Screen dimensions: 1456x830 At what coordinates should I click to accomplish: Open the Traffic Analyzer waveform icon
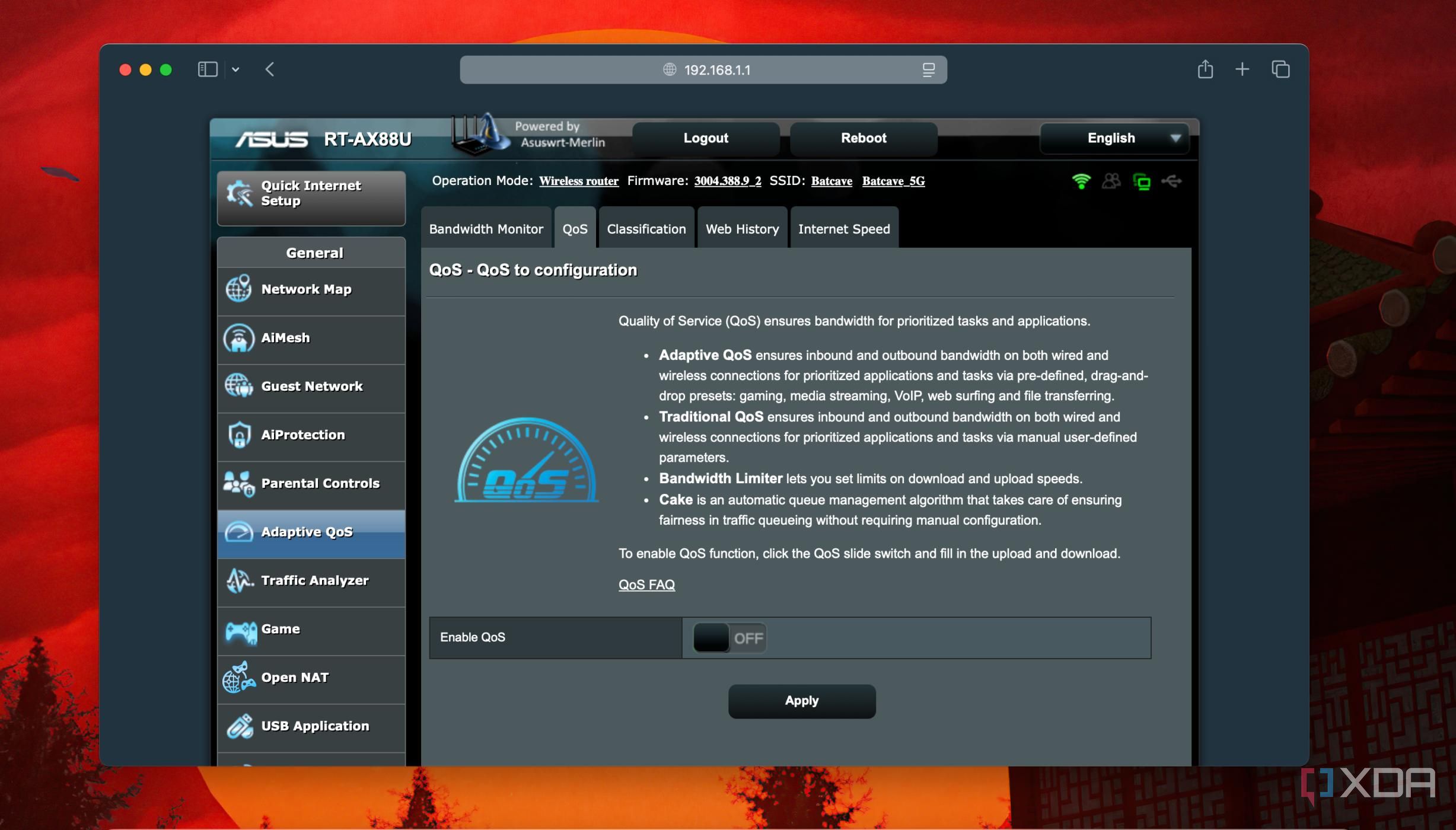pyautogui.click(x=239, y=580)
